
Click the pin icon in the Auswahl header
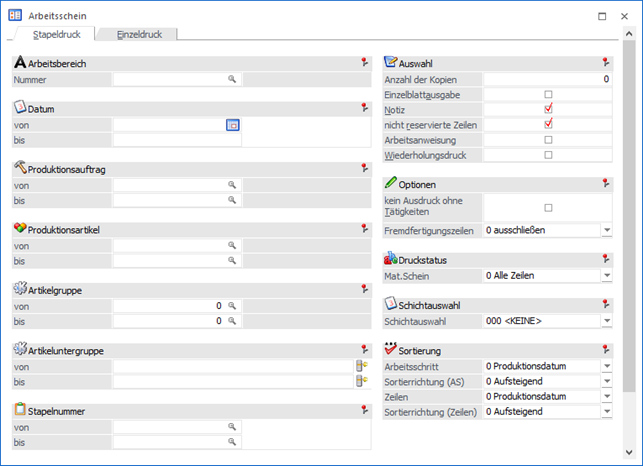click(x=606, y=62)
